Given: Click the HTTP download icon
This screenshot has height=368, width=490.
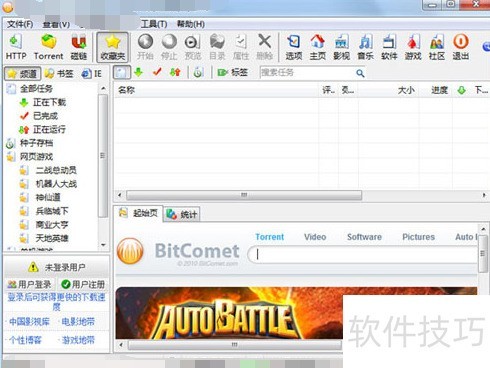Looking at the screenshot, I should point(16,47).
